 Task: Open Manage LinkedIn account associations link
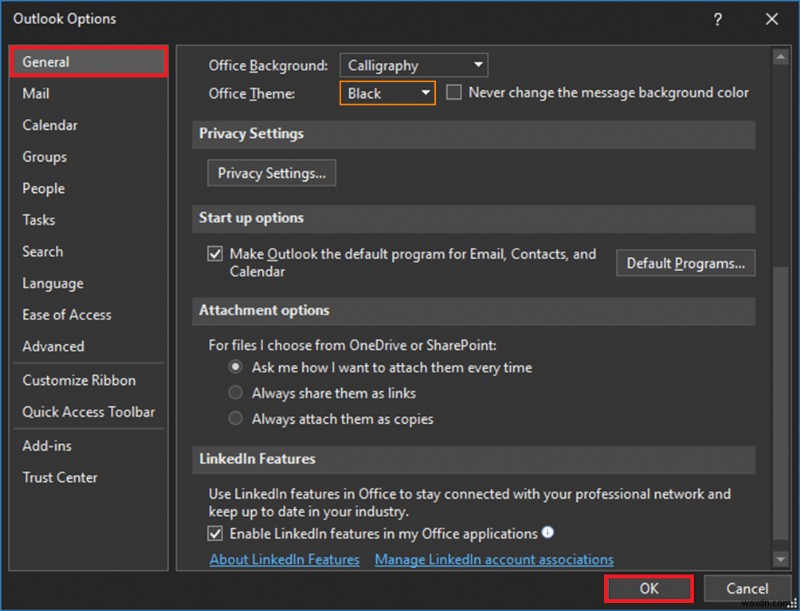click(x=494, y=559)
